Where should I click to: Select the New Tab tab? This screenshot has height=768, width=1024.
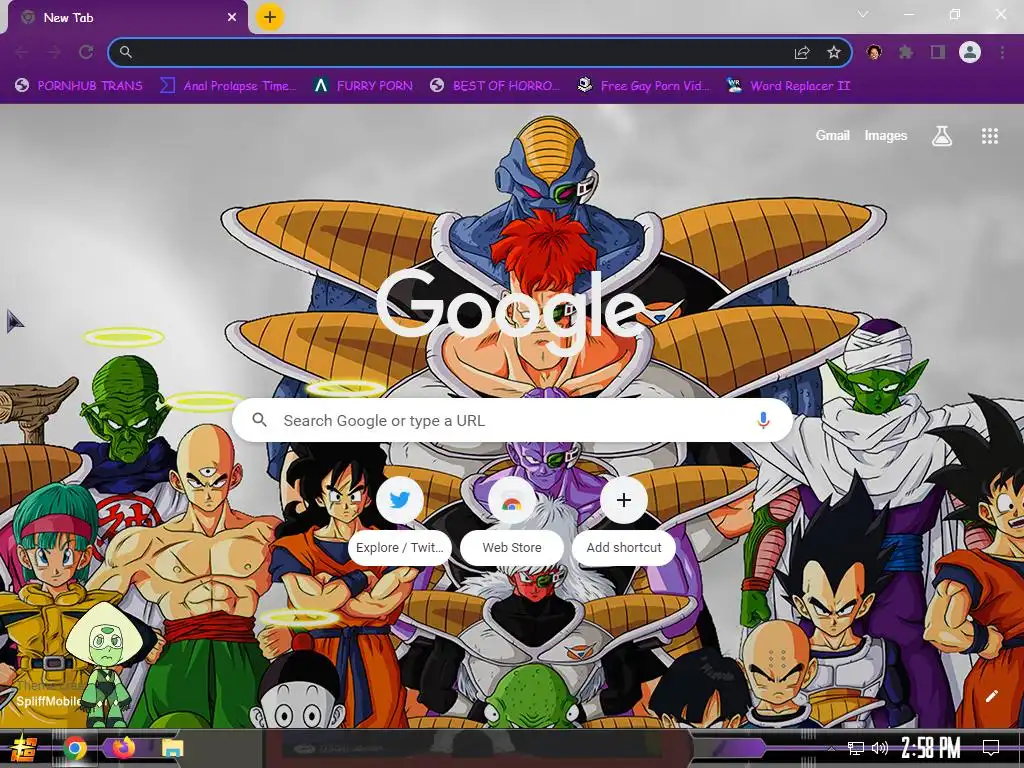click(x=128, y=18)
